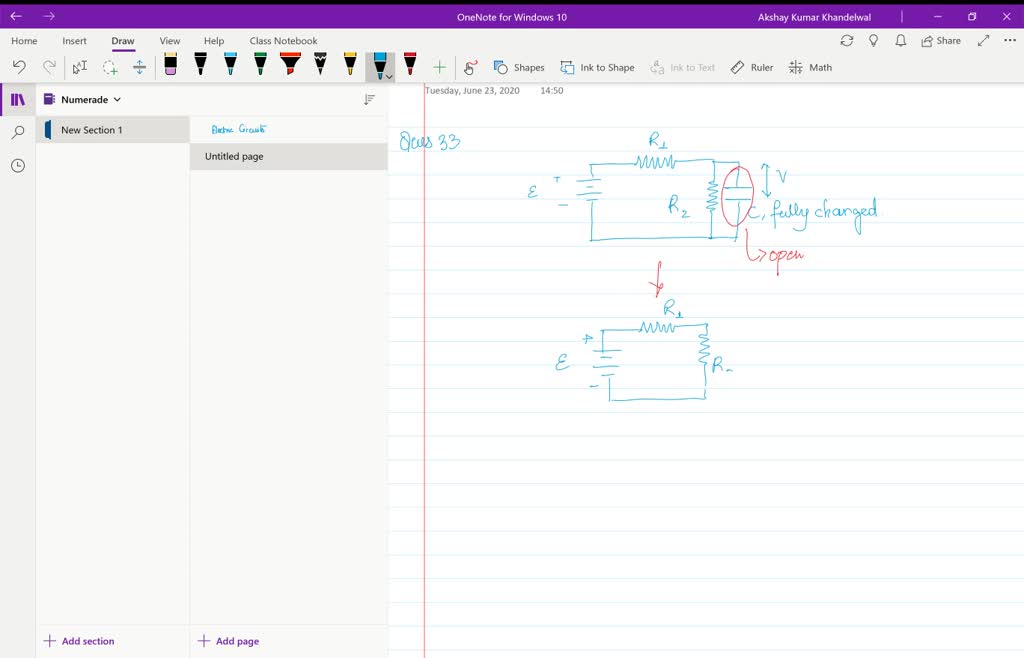Open the page sort options
This screenshot has height=658, width=1024.
pyautogui.click(x=368, y=99)
